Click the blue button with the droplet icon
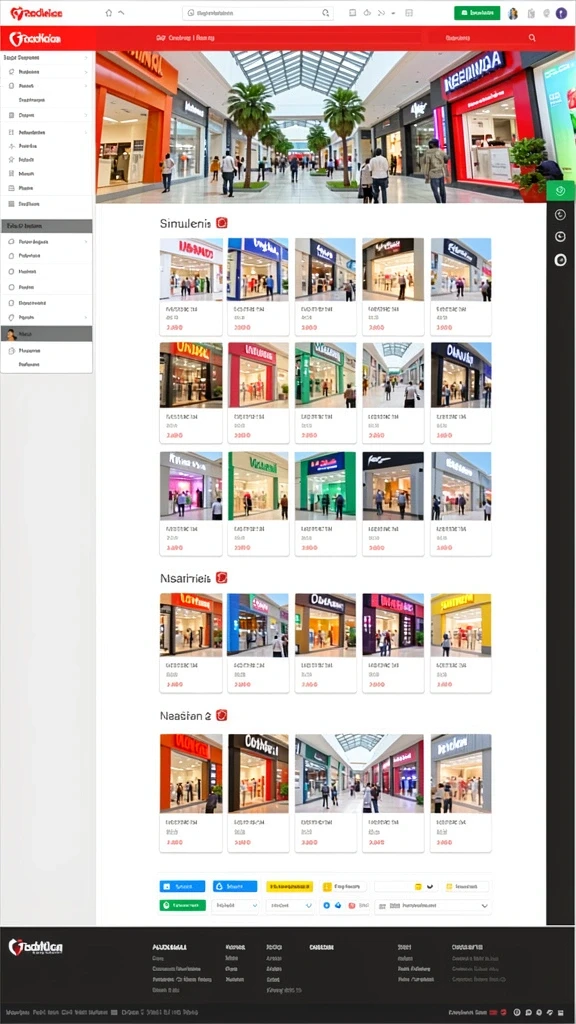This screenshot has width=576, height=1024. click(x=234, y=886)
